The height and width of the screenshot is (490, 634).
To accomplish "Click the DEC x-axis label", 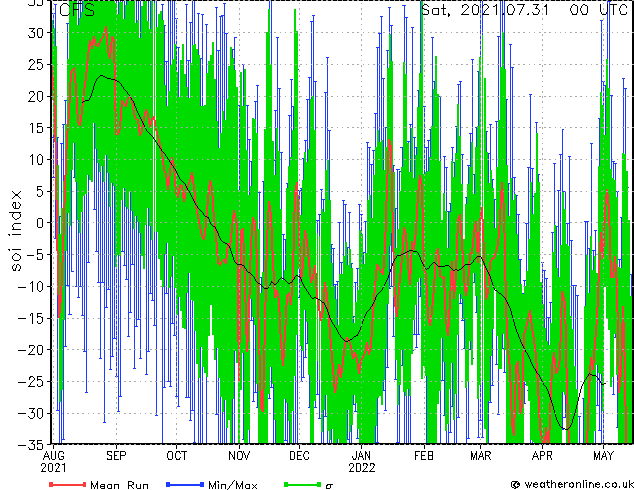I will 299,456.
